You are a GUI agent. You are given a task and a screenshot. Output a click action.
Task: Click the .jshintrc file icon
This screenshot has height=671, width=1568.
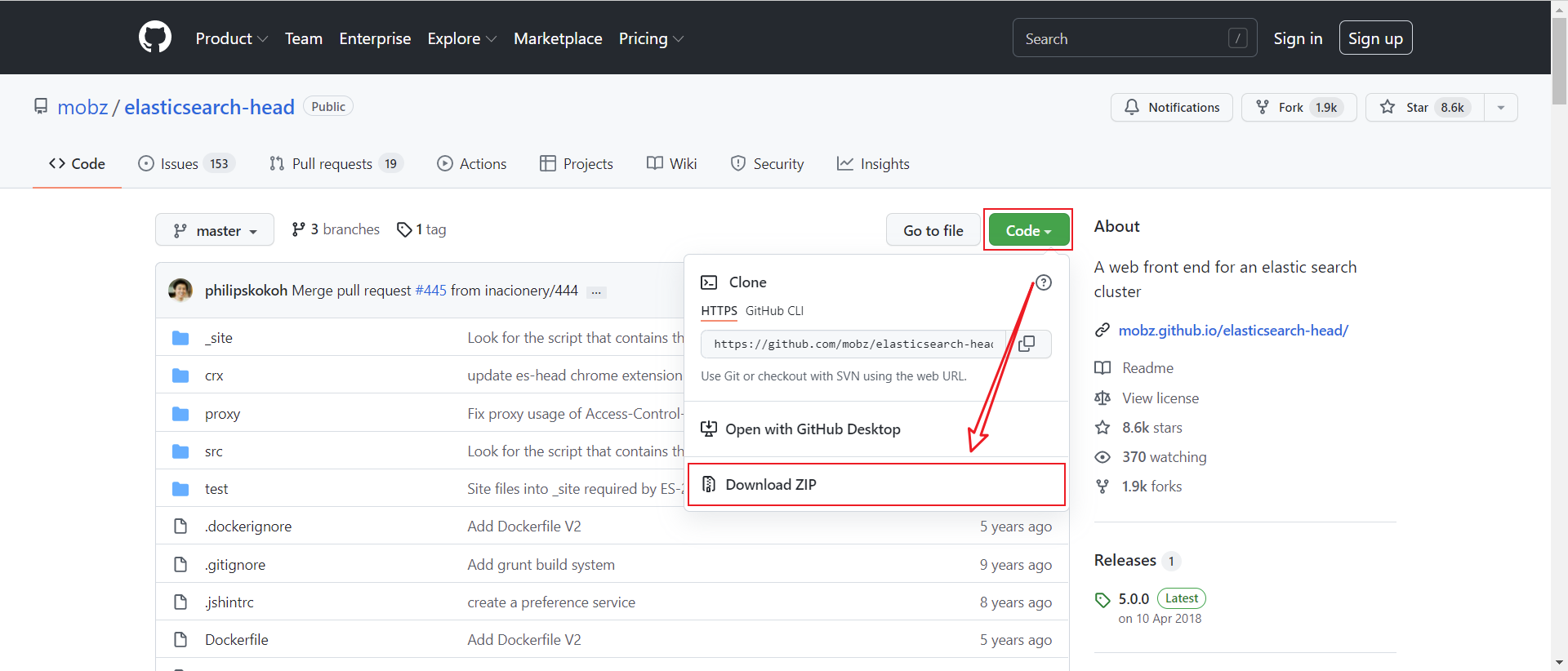[180, 602]
